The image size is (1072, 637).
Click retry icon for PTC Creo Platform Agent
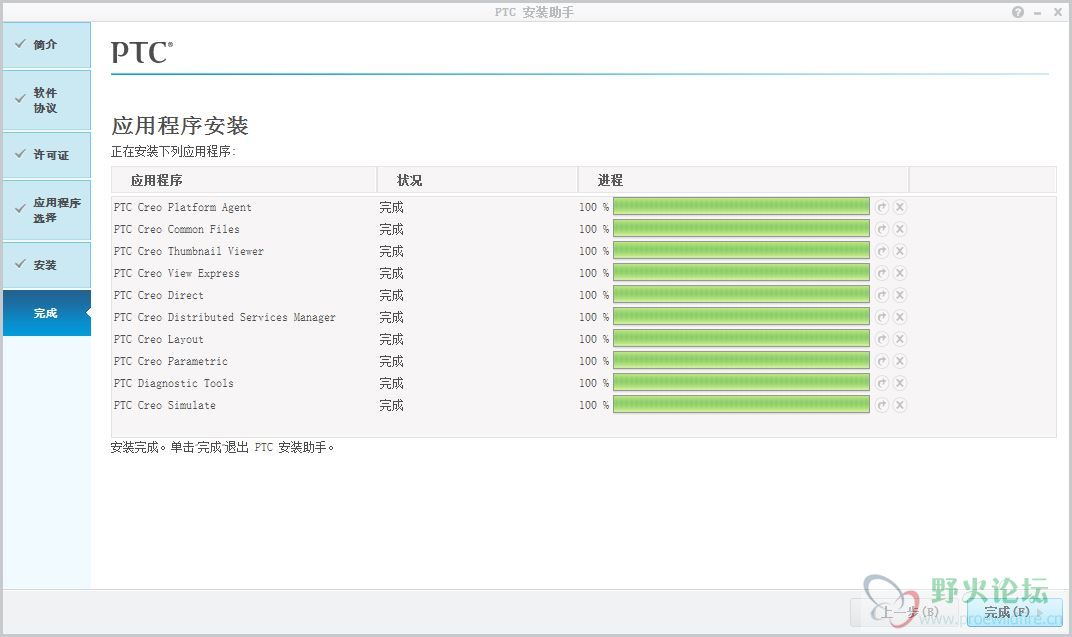coord(882,207)
